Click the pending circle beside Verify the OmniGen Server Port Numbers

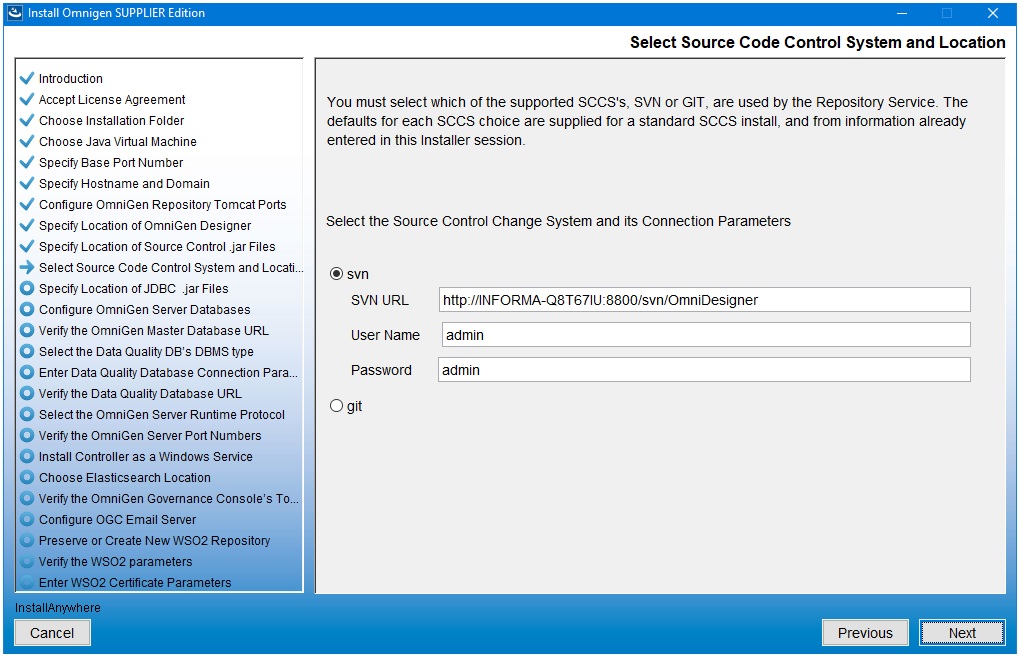click(x=27, y=435)
